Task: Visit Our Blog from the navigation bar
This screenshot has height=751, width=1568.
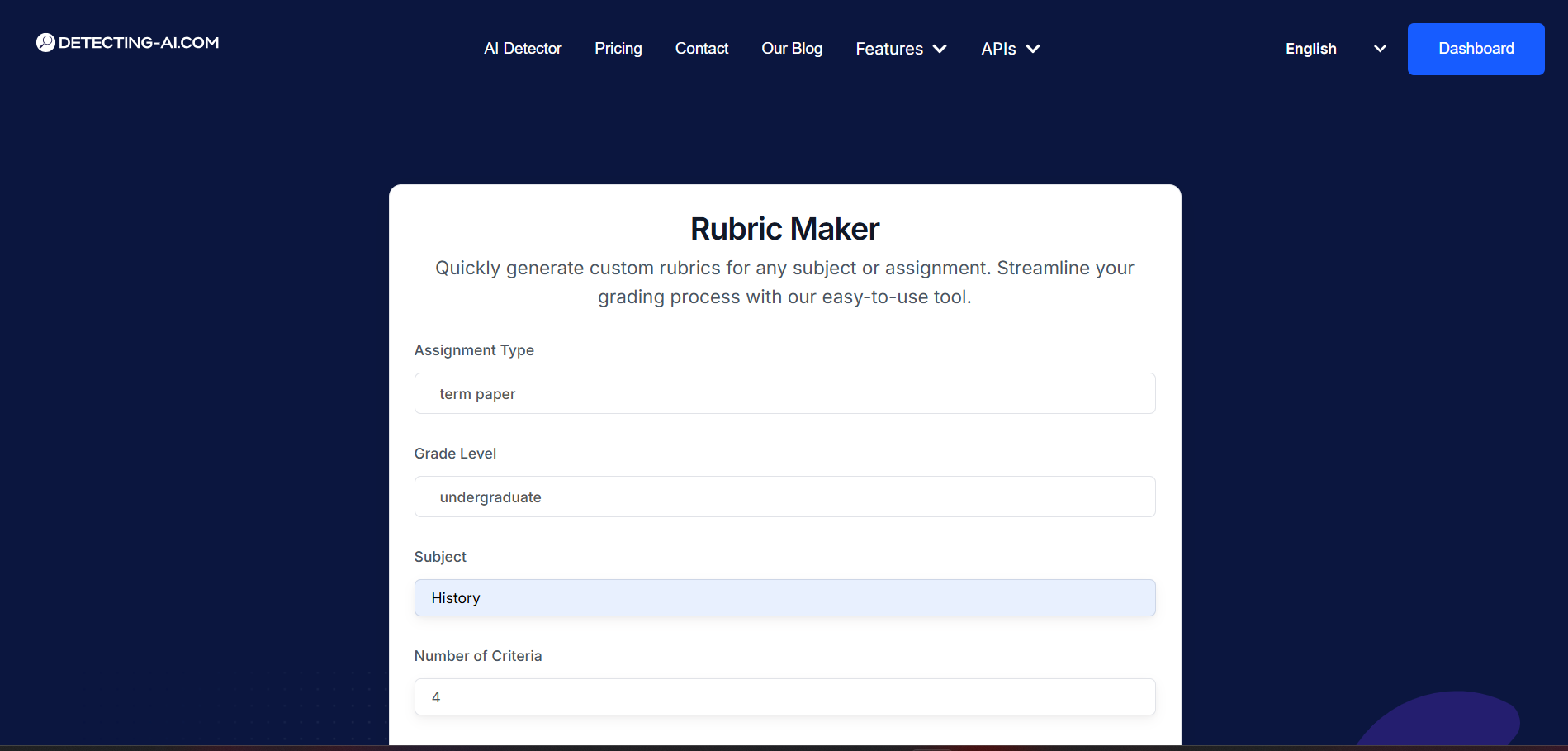Action: click(791, 49)
